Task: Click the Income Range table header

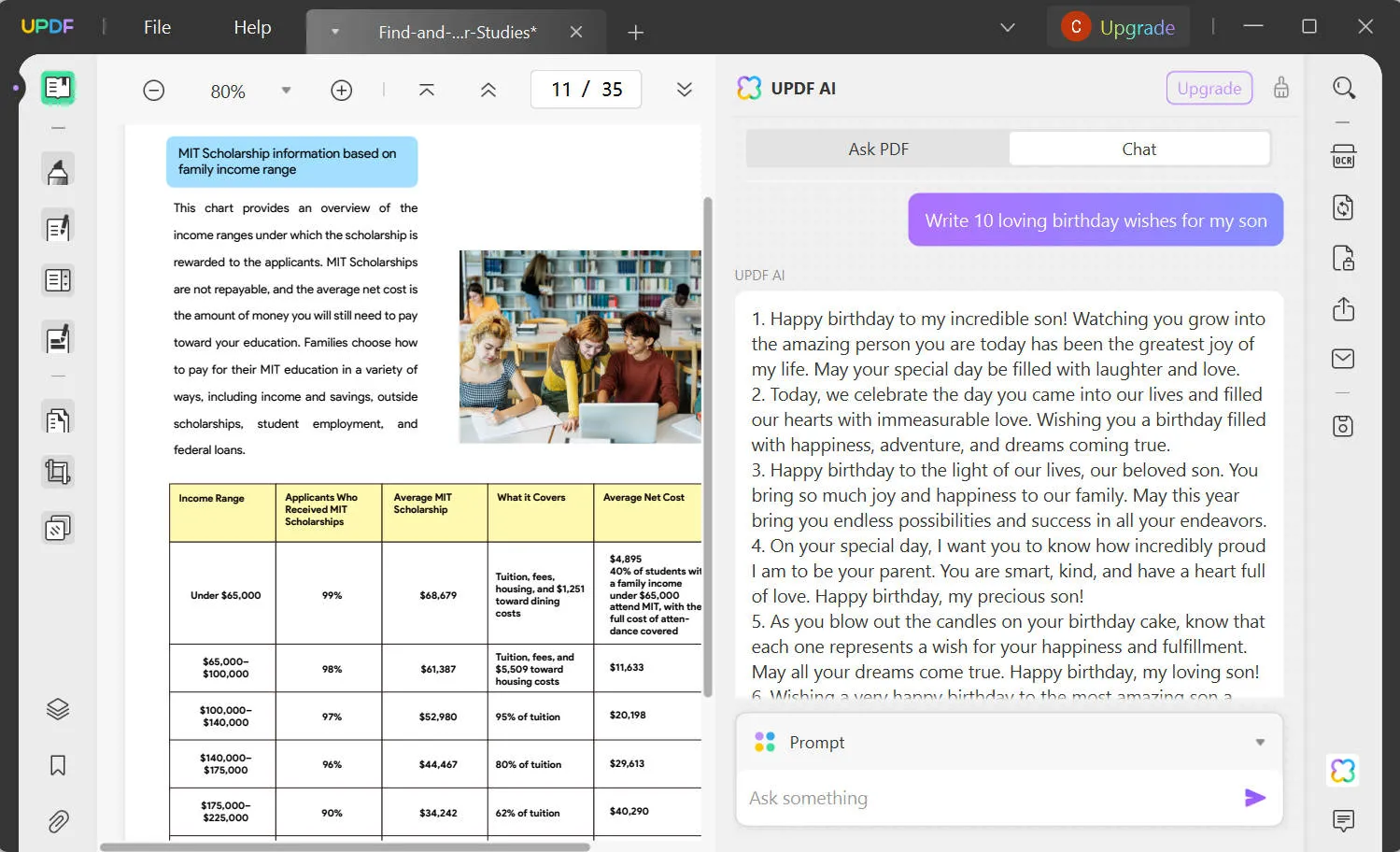Action: pyautogui.click(x=222, y=513)
